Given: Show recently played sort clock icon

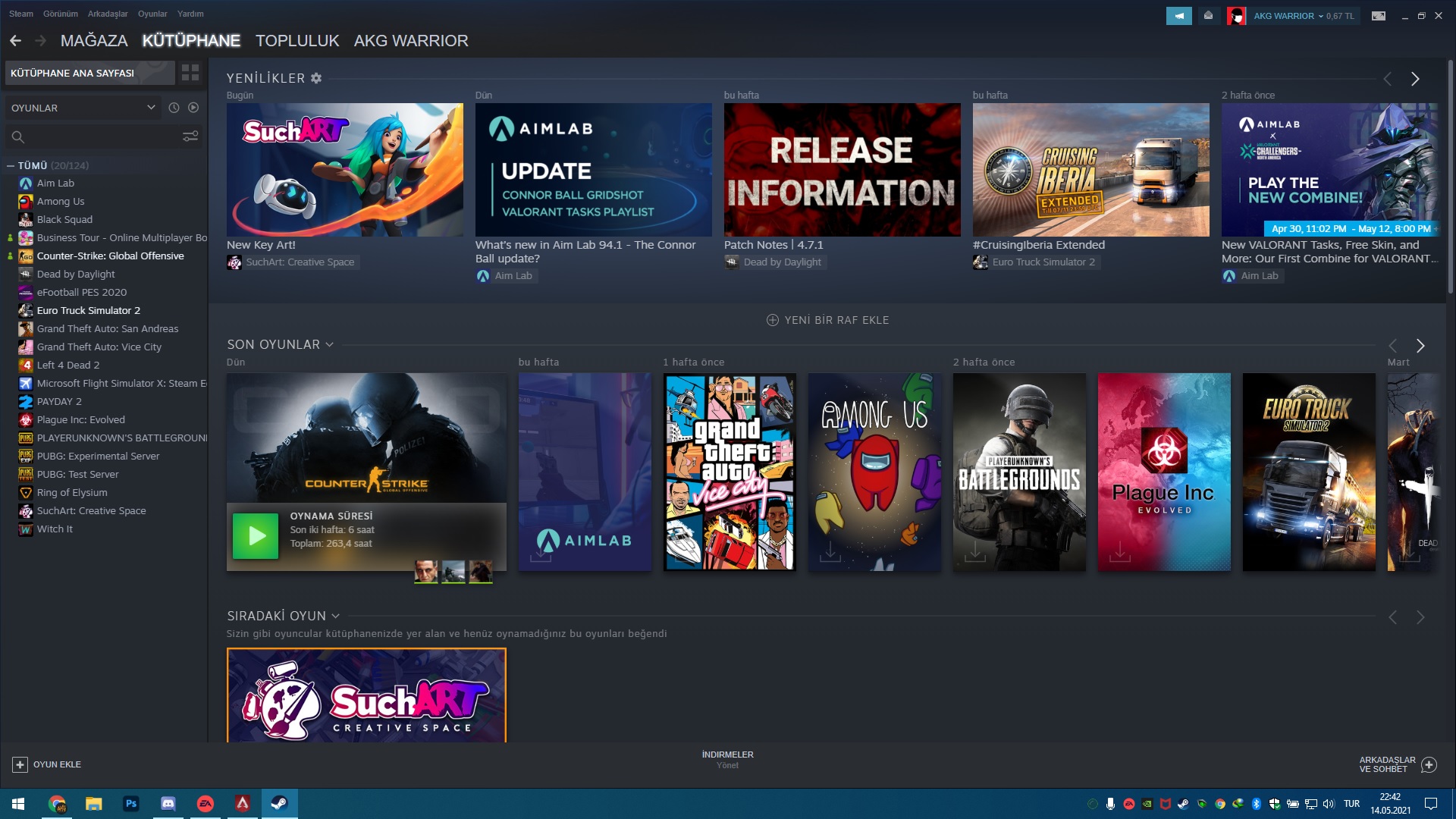Looking at the screenshot, I should [174, 108].
